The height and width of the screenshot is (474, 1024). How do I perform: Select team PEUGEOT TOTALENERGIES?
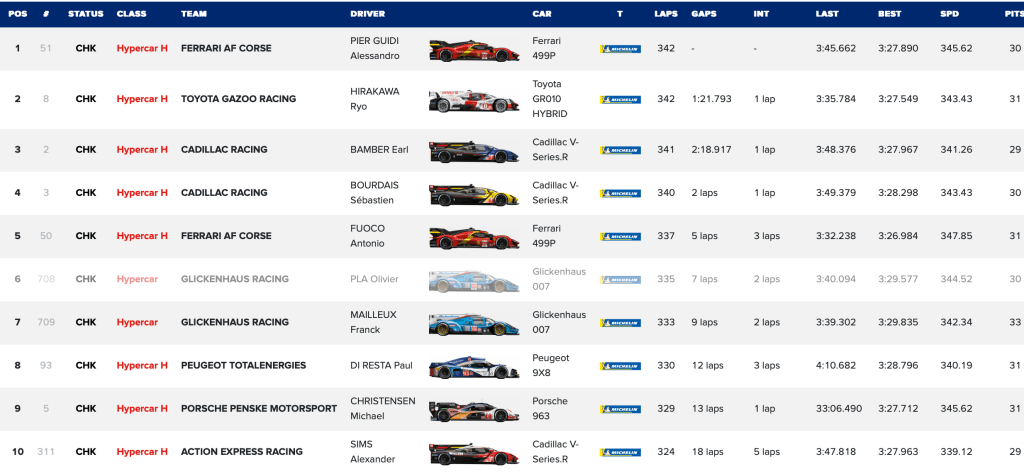(244, 365)
